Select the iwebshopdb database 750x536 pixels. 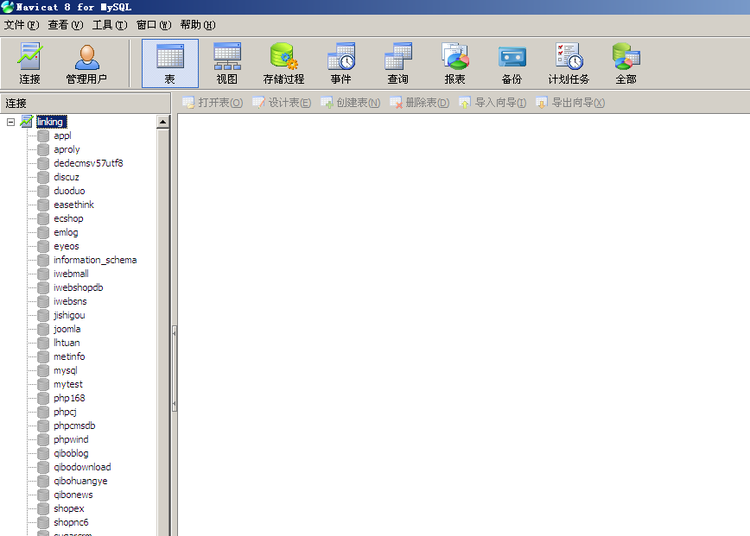78,288
